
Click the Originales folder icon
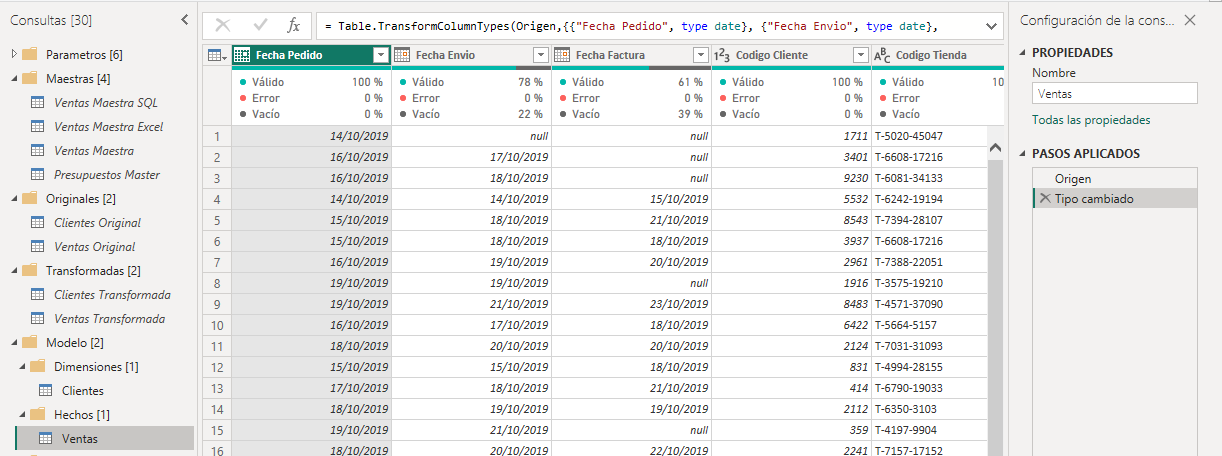point(30,198)
